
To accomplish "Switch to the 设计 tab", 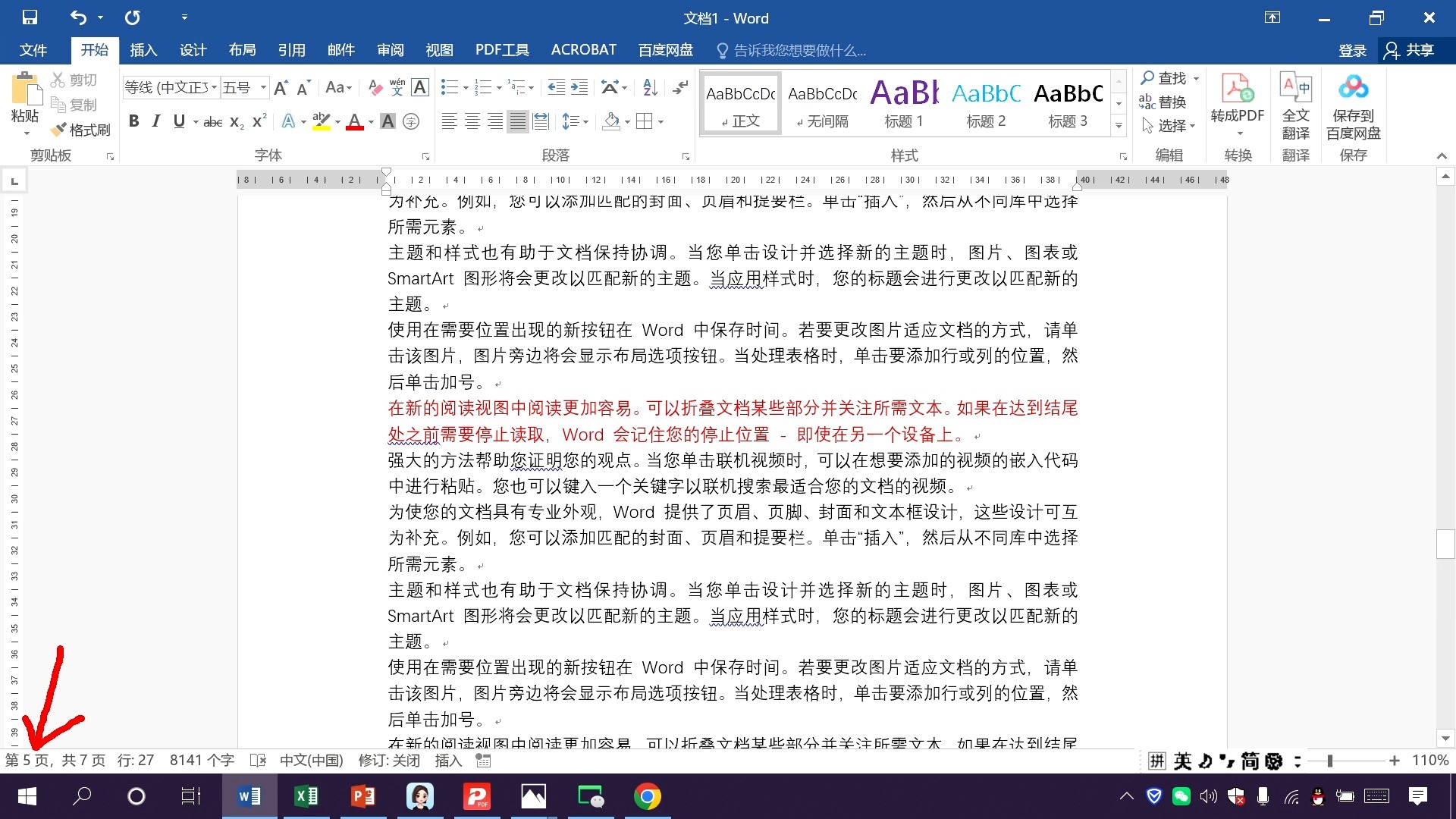I will (193, 50).
